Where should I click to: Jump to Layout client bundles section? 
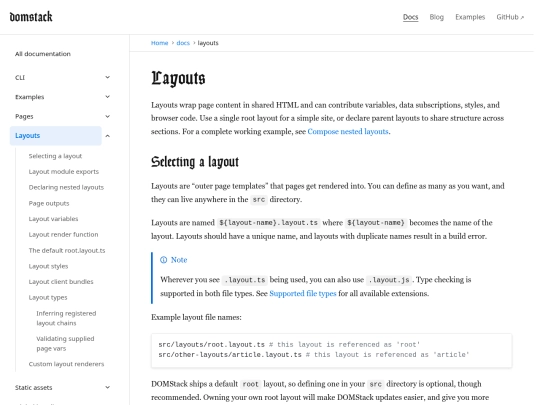(61, 282)
